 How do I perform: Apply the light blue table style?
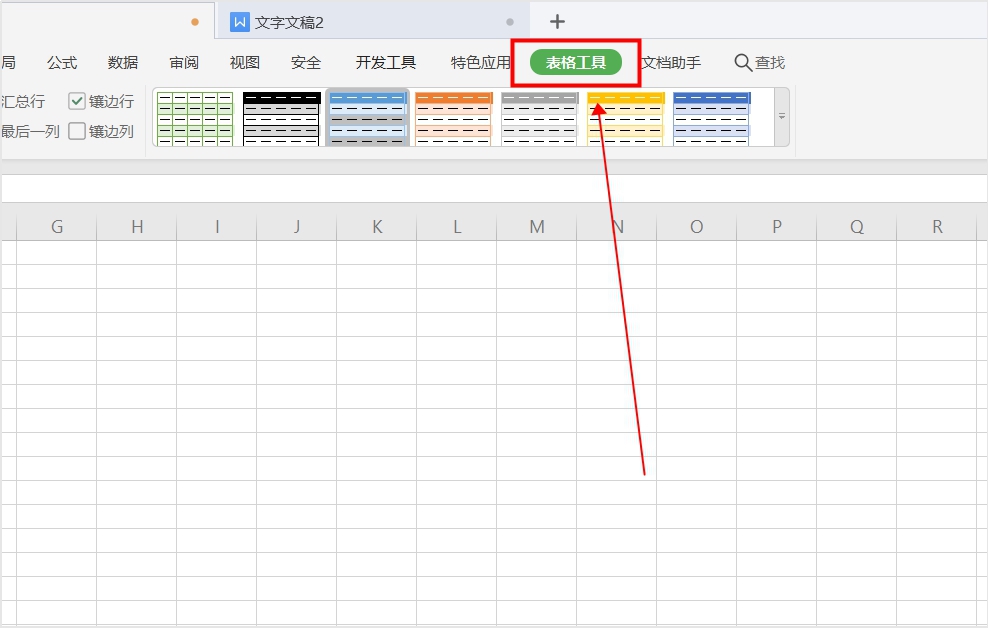(367, 118)
